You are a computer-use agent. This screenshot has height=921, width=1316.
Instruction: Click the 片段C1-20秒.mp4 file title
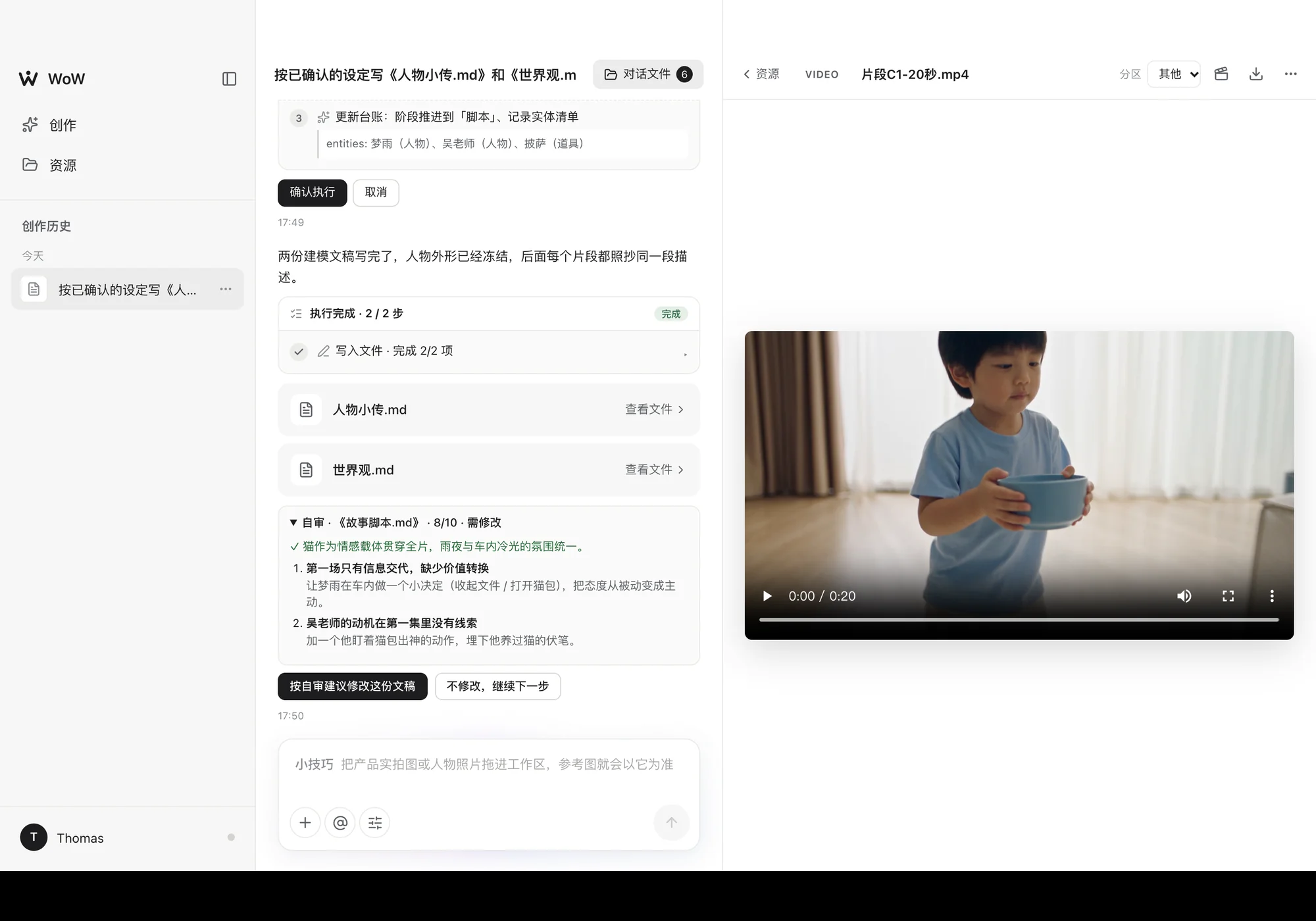(915, 74)
